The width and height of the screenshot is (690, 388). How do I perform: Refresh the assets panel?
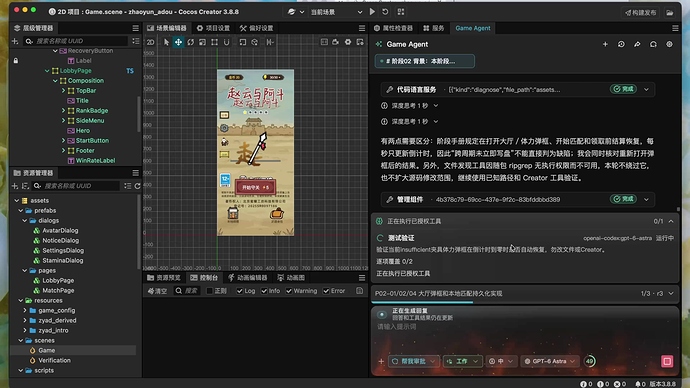pyautogui.click(x=137, y=186)
